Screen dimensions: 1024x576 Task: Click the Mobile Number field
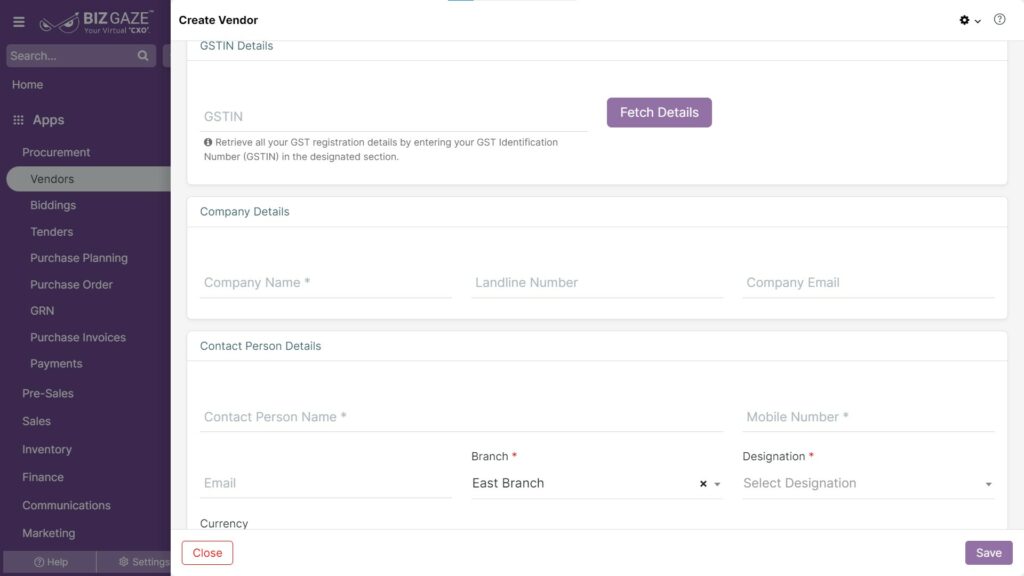[868, 417]
